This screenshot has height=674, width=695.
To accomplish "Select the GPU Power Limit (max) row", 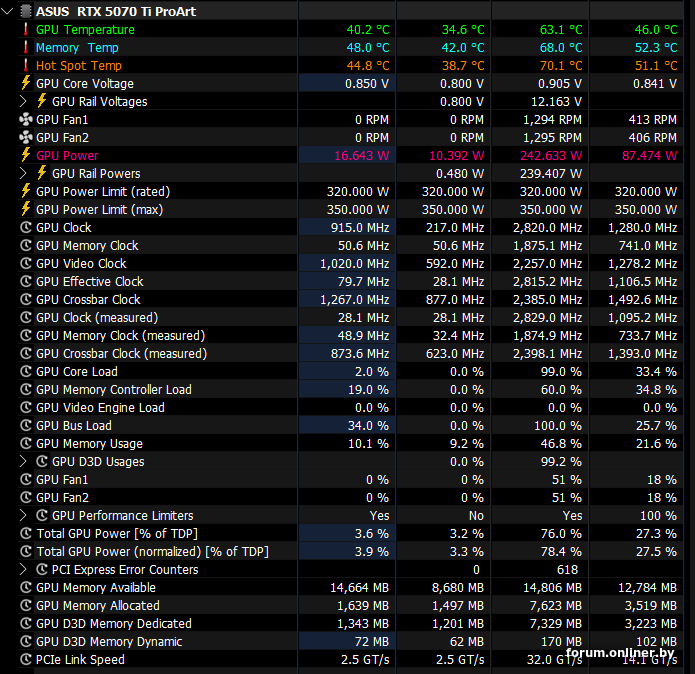I will pos(350,209).
